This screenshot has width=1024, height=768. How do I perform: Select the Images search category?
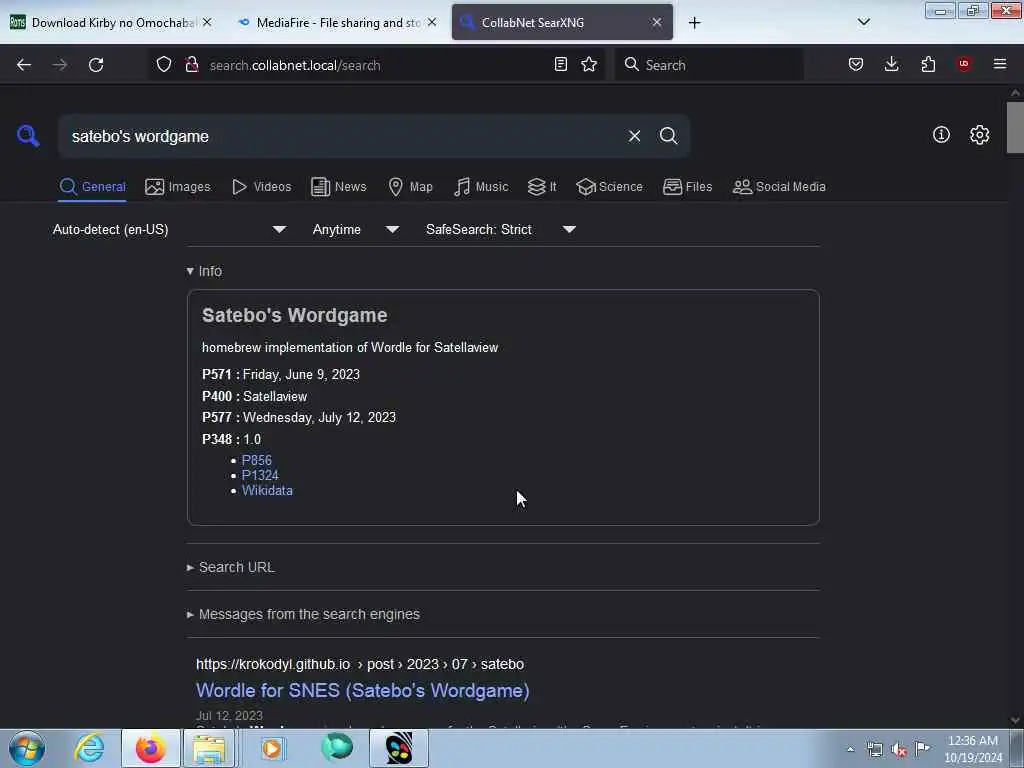click(178, 187)
